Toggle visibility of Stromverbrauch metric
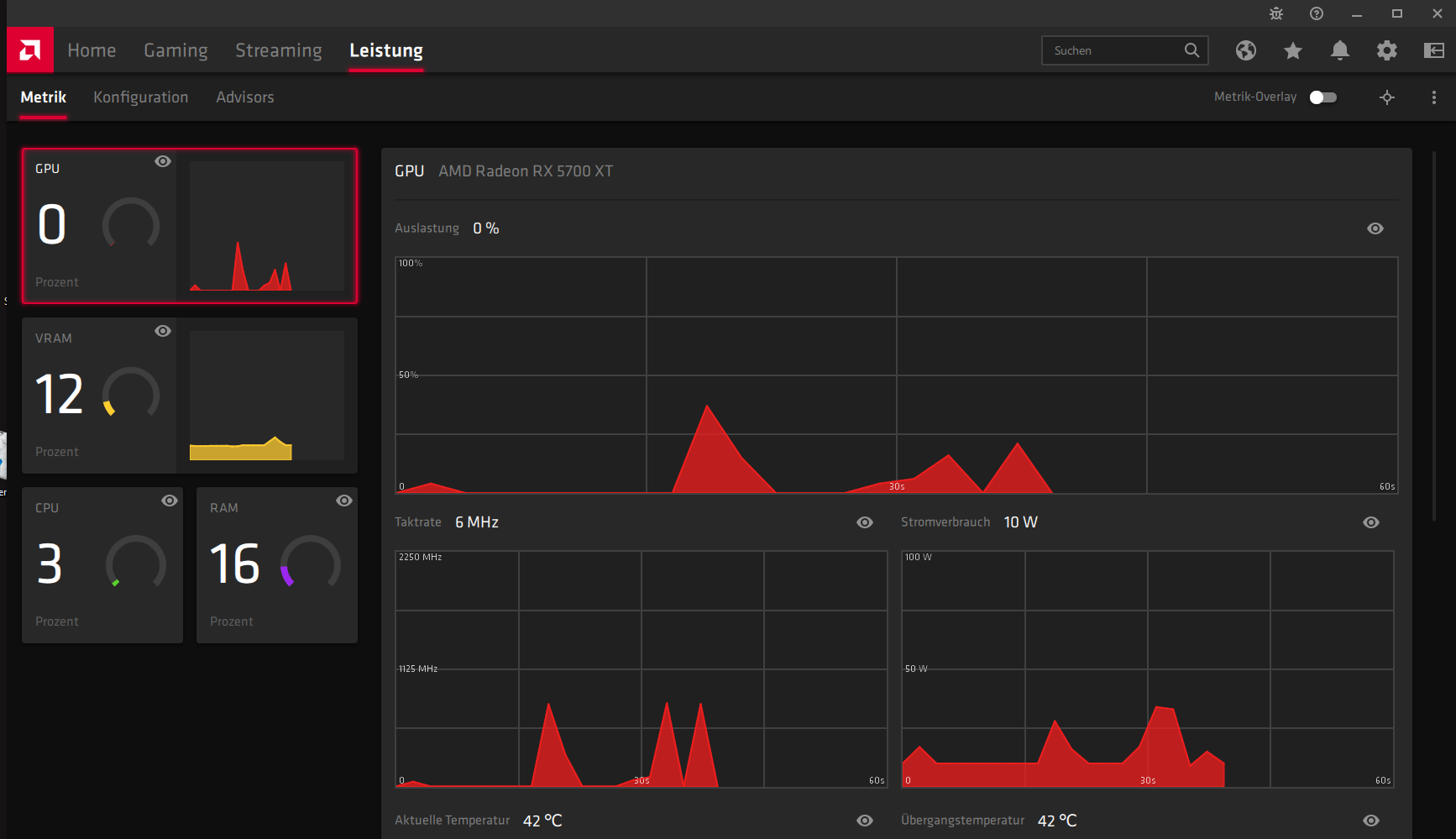Screen dimensions: 1456x839 1371,522
